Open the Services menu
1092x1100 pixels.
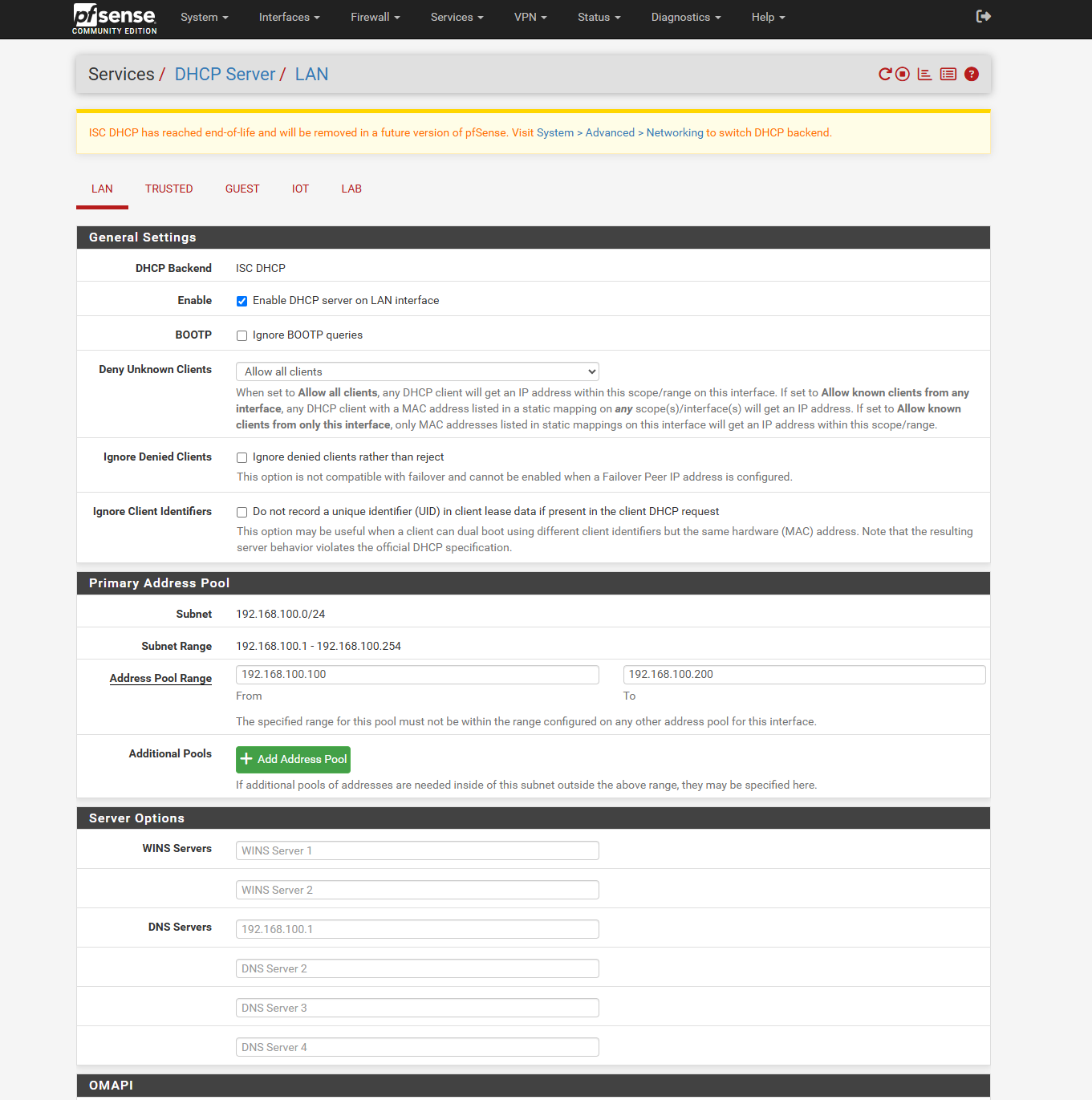tap(457, 17)
